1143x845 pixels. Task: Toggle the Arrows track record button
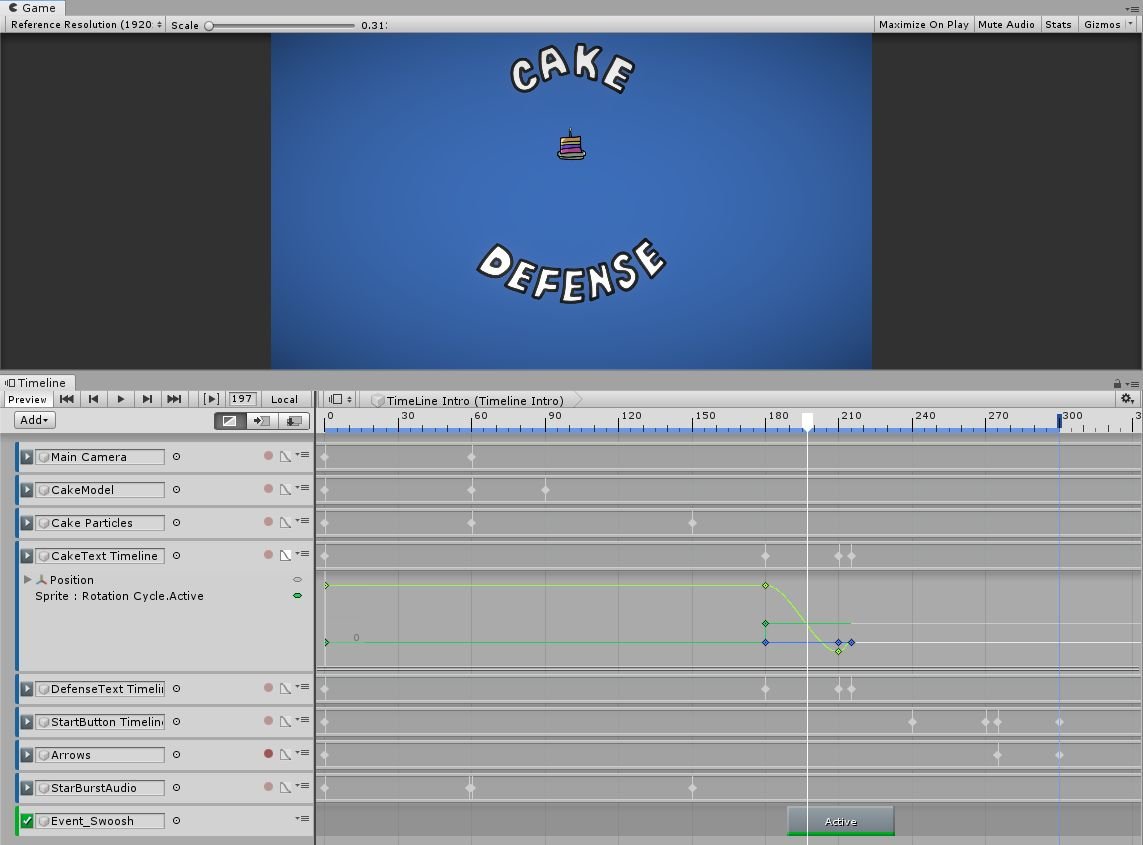tap(268, 754)
